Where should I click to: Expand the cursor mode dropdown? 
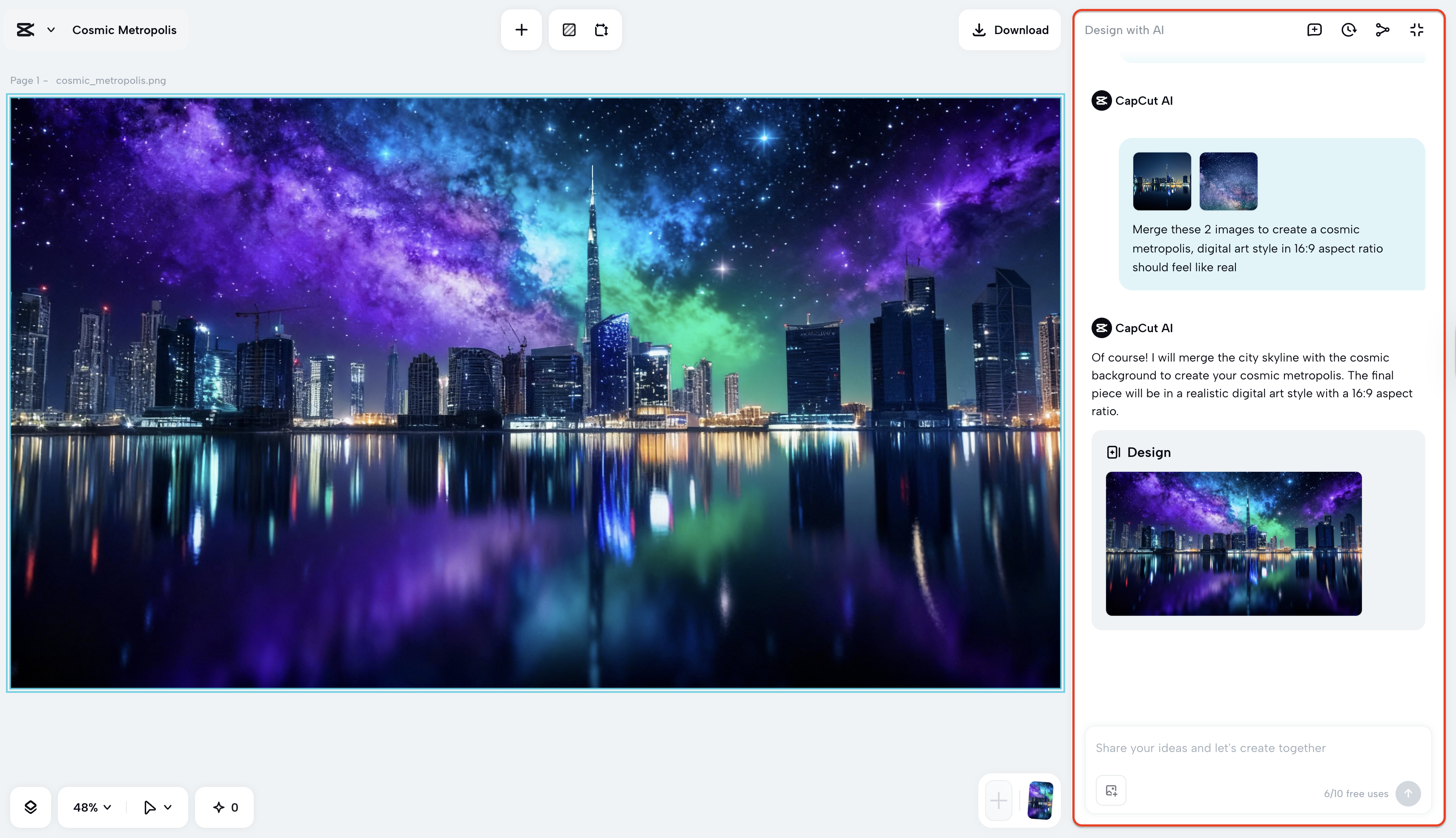pyautogui.click(x=167, y=807)
